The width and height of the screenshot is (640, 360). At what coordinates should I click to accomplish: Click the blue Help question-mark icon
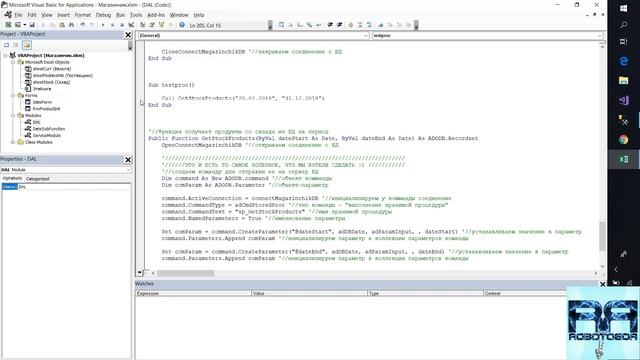[182, 25]
